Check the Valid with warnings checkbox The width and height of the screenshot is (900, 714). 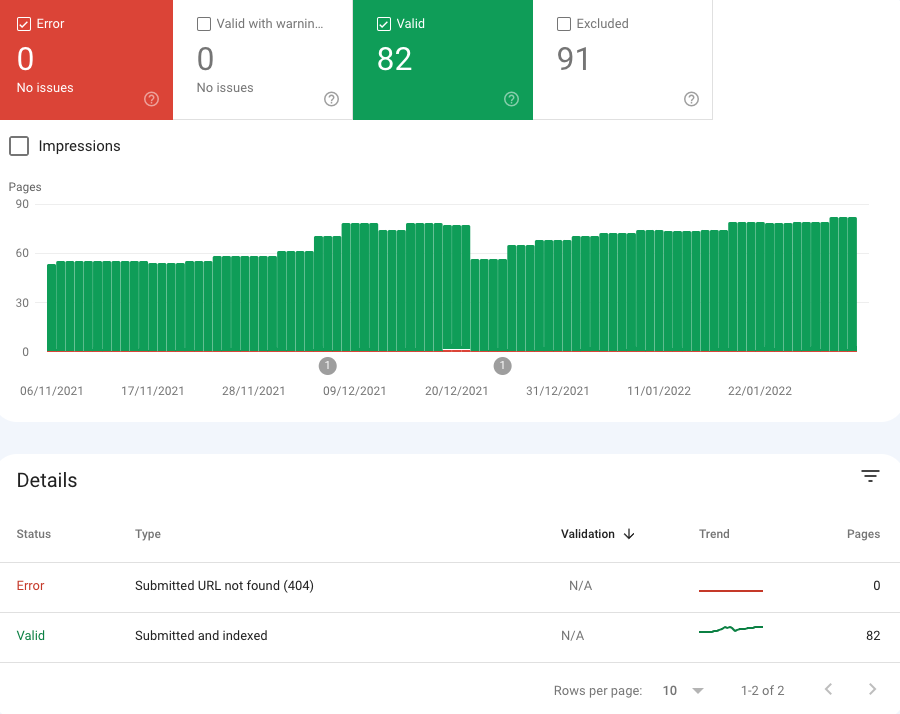[204, 24]
